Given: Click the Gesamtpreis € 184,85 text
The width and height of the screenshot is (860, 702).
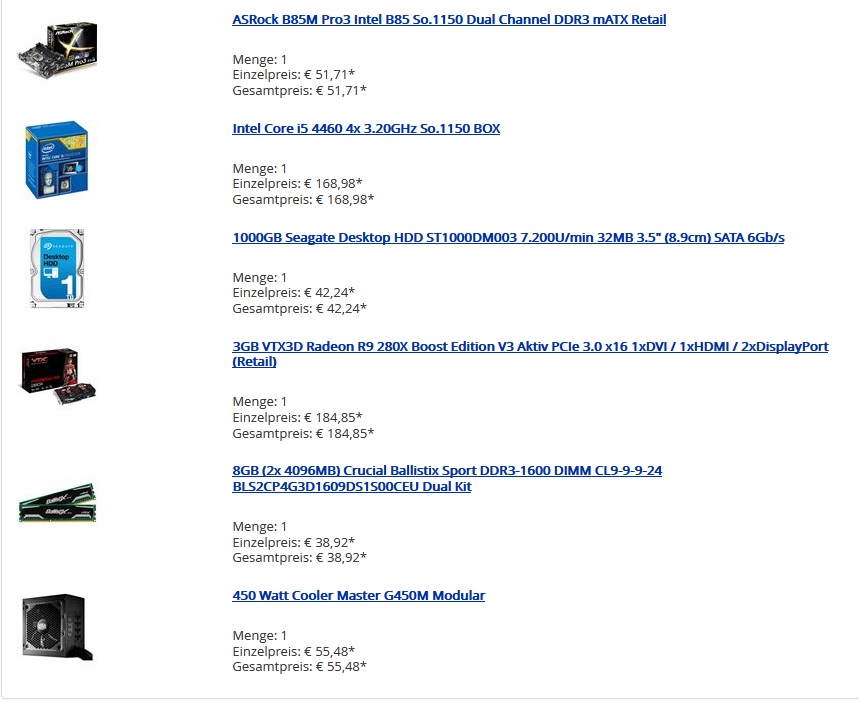Looking at the screenshot, I should coord(303,433).
